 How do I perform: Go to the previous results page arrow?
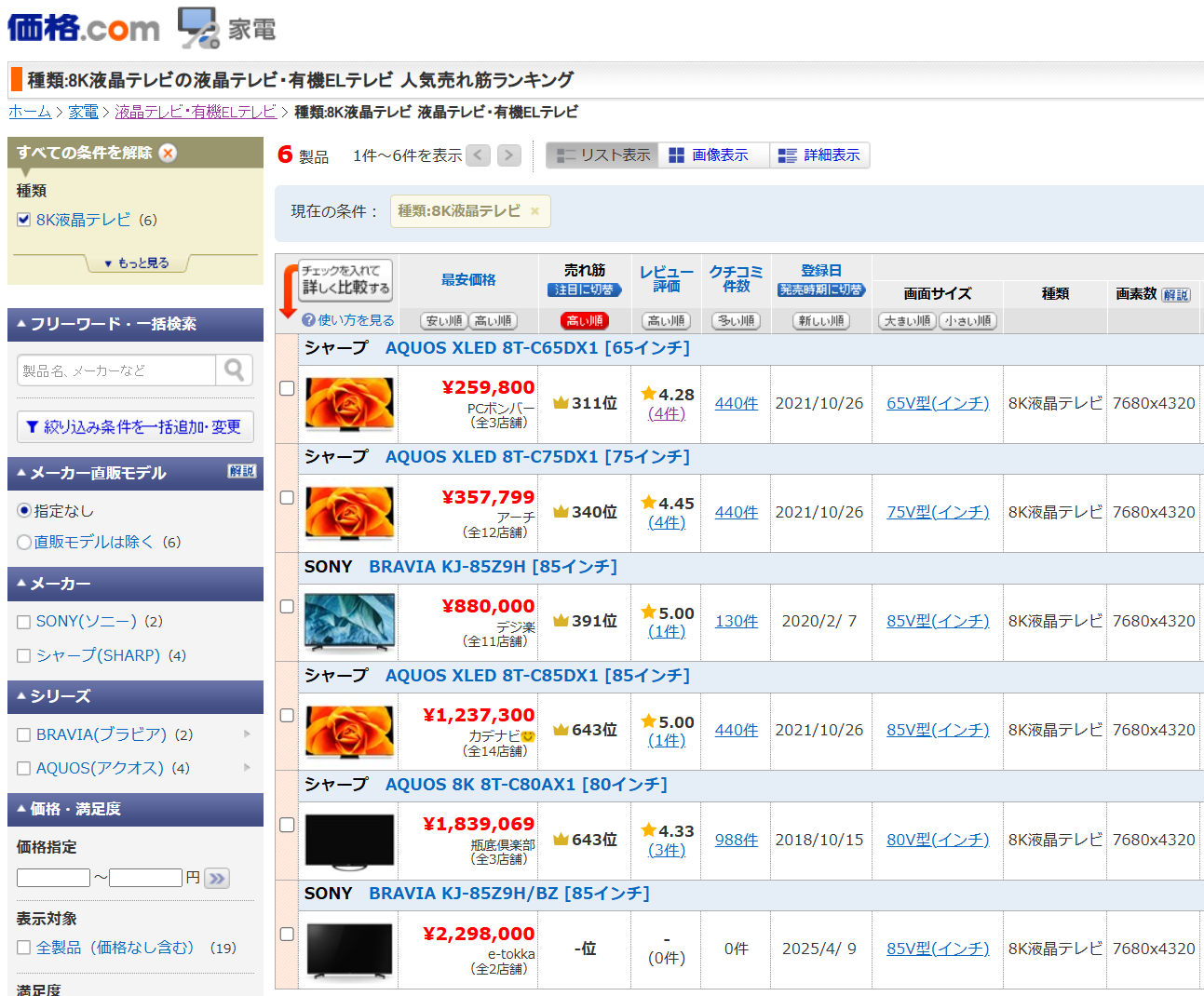(479, 155)
